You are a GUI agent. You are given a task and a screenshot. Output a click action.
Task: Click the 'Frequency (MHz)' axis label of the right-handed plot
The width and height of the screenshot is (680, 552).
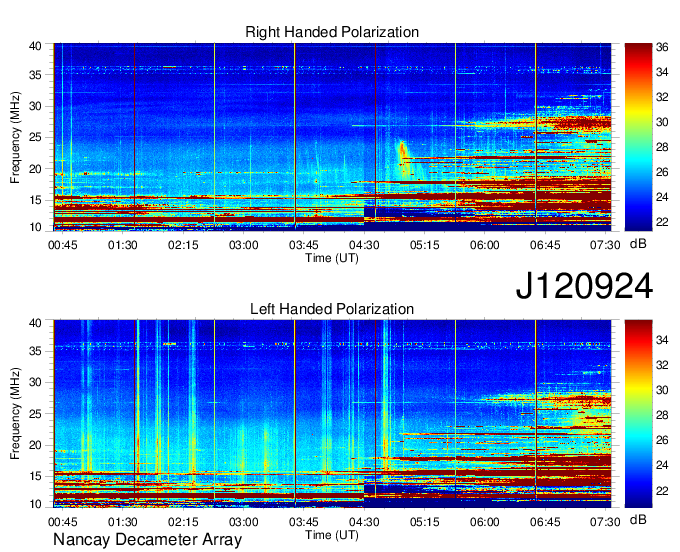pyautogui.click(x=15, y=137)
